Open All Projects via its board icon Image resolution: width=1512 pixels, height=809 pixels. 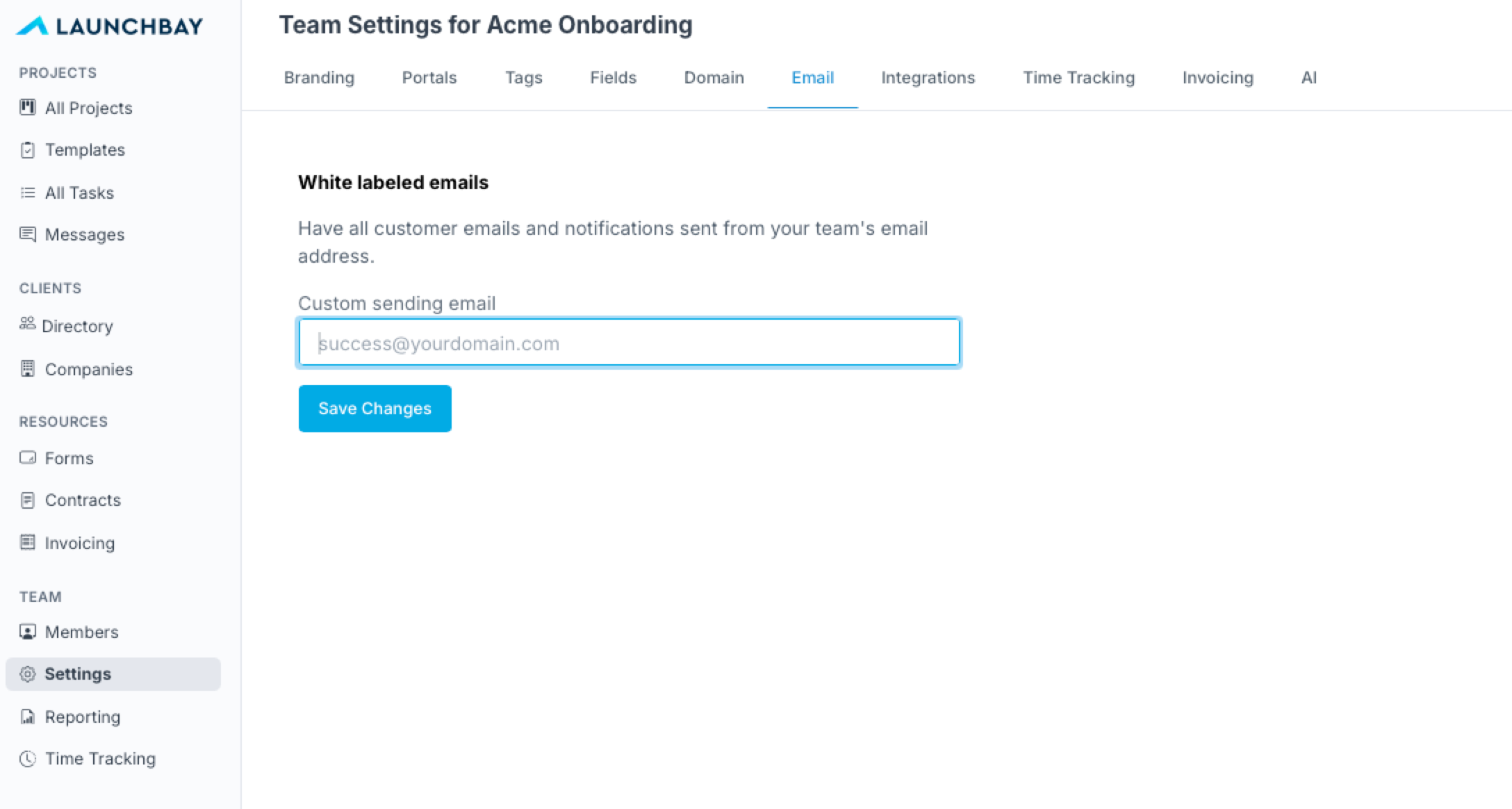pos(28,107)
